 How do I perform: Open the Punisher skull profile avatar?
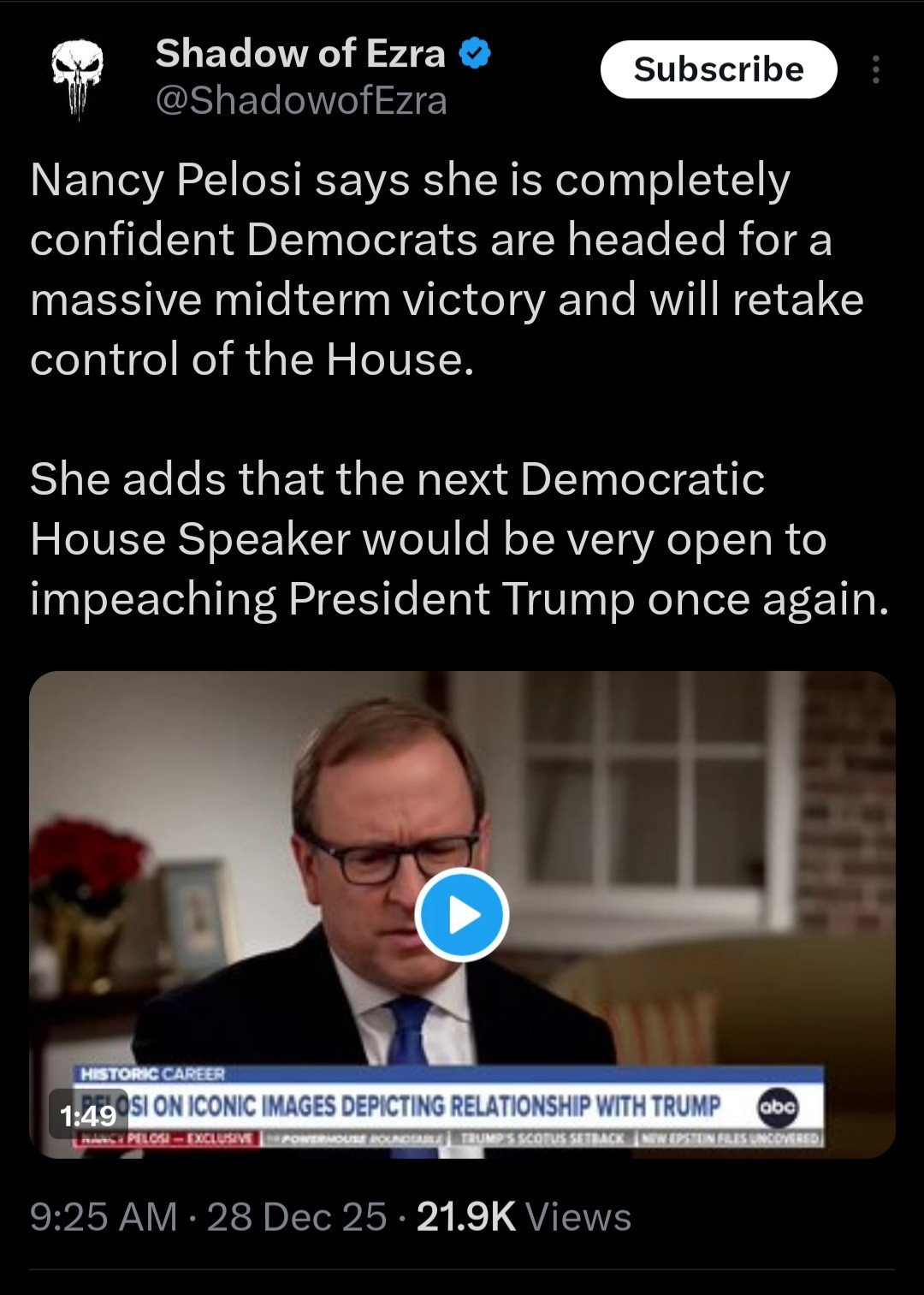pyautogui.click(x=78, y=79)
